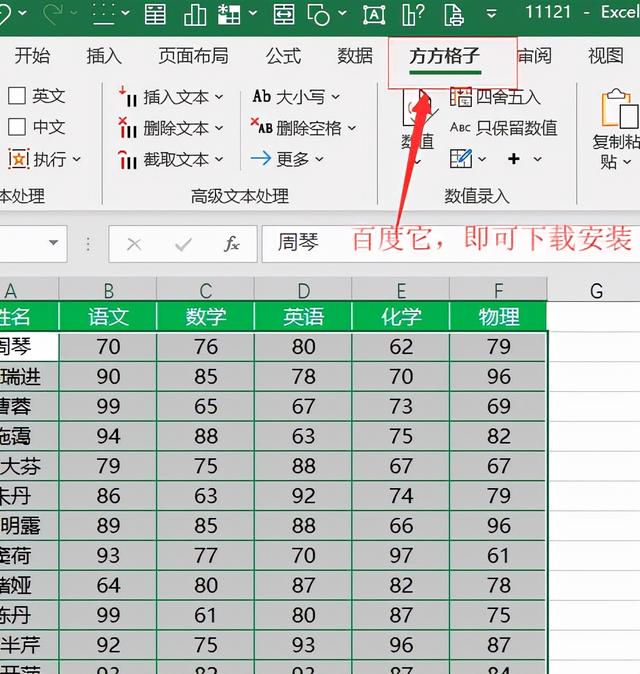Click the 执行 button with star icon
Screen dimensions: 640x674
pos(45,159)
